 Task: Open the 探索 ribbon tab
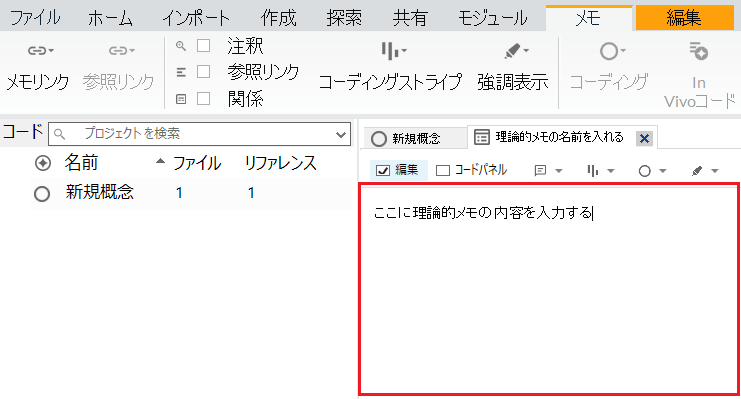click(x=344, y=18)
